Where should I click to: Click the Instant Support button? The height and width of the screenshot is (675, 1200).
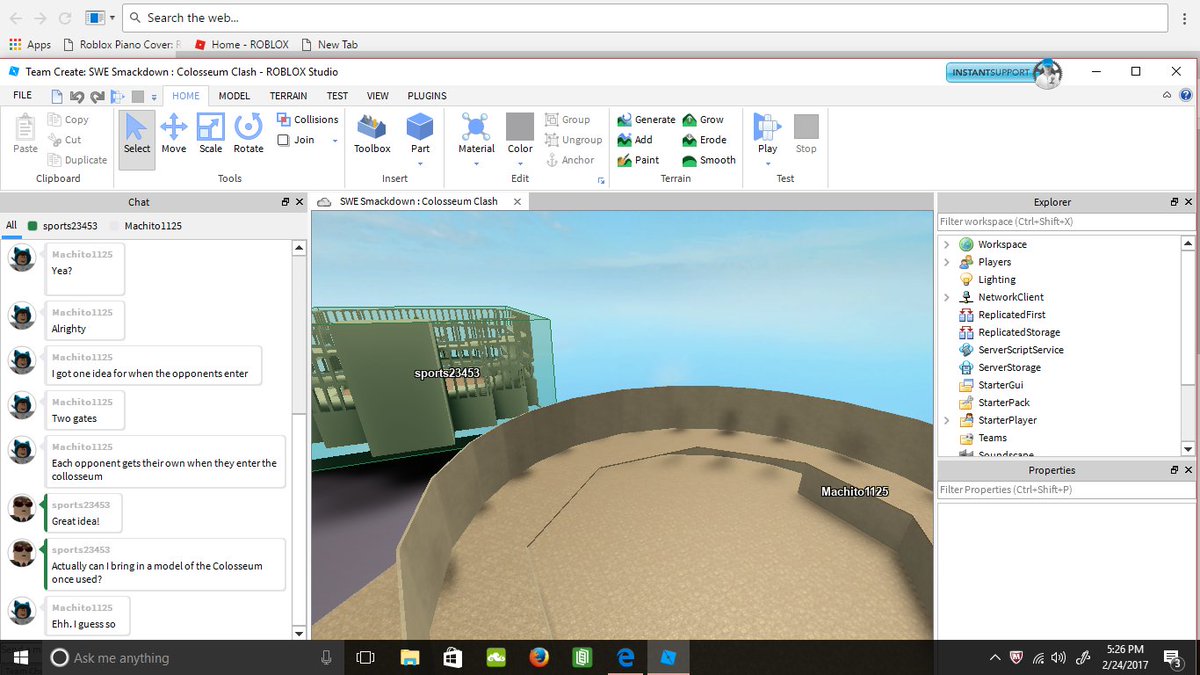click(x=1003, y=73)
